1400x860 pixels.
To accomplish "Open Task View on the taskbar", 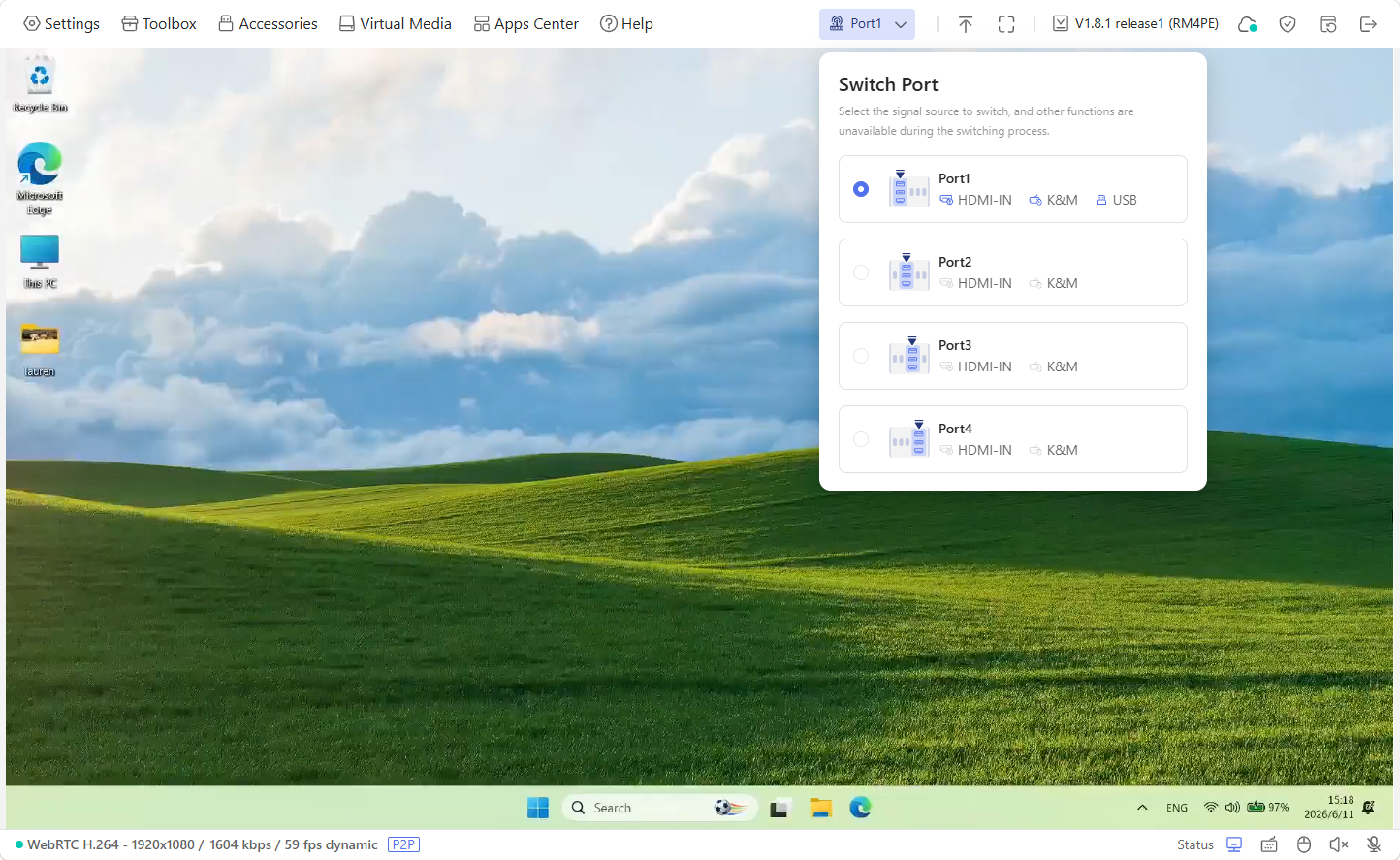I will pos(780,808).
